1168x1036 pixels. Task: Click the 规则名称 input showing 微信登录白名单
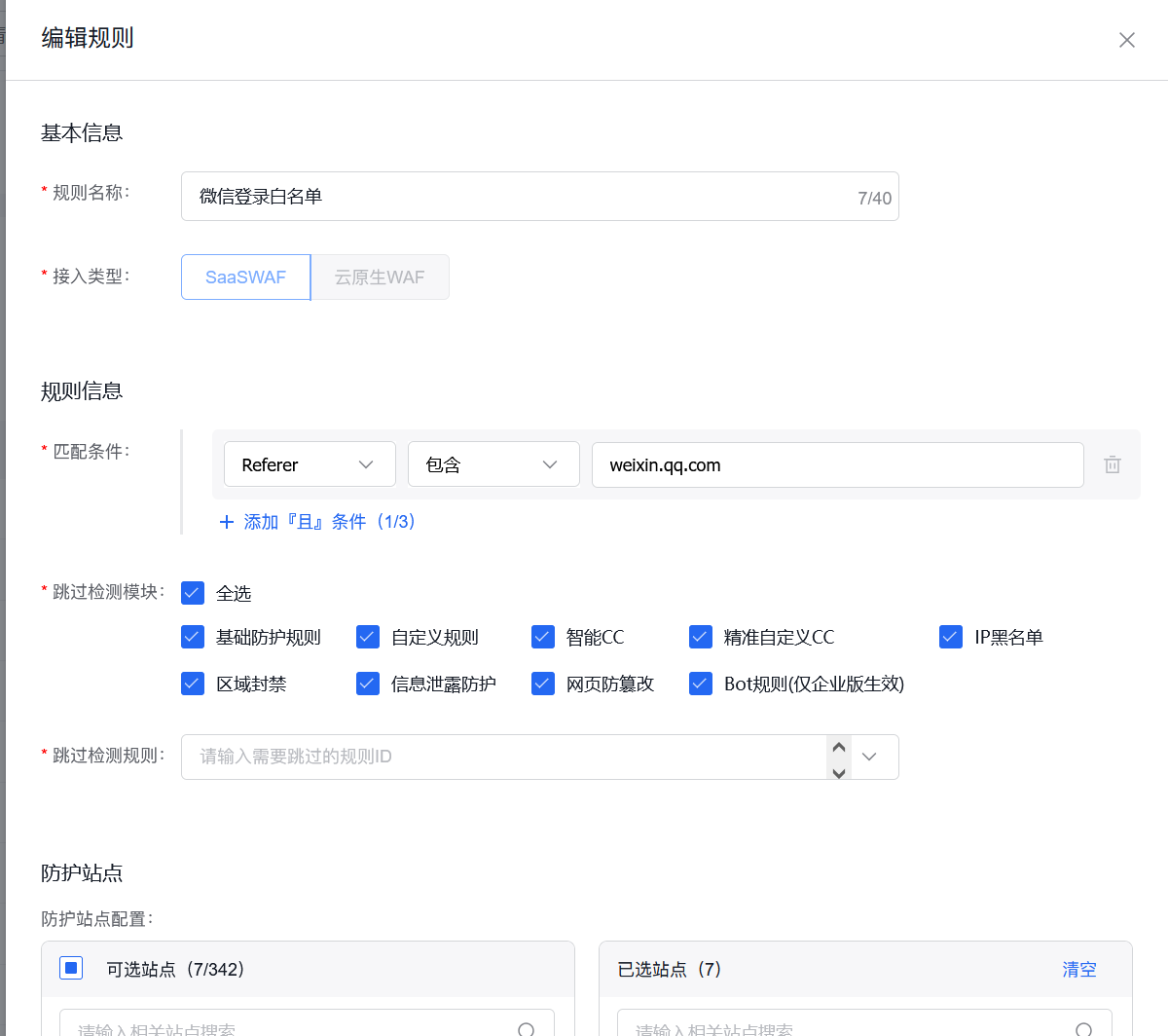487,196
